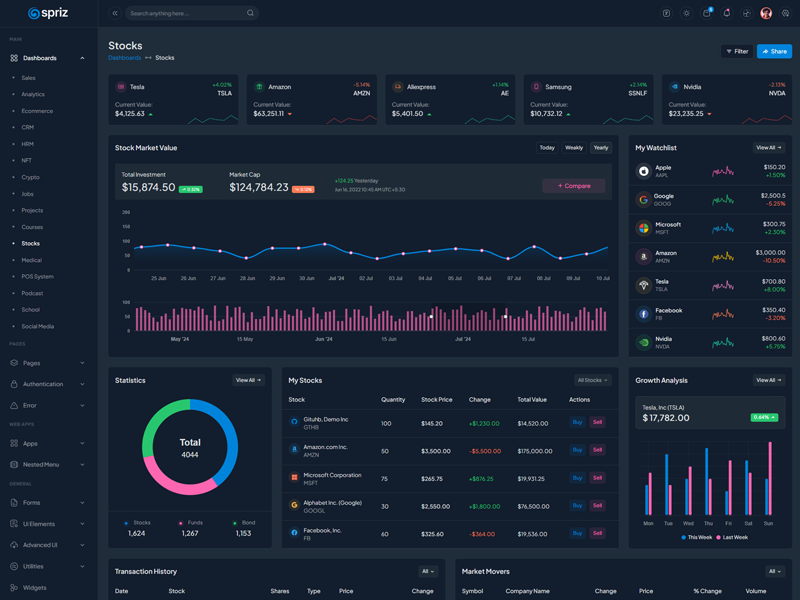
Task: Click the blue segment of the donut chart
Action: pos(227,438)
